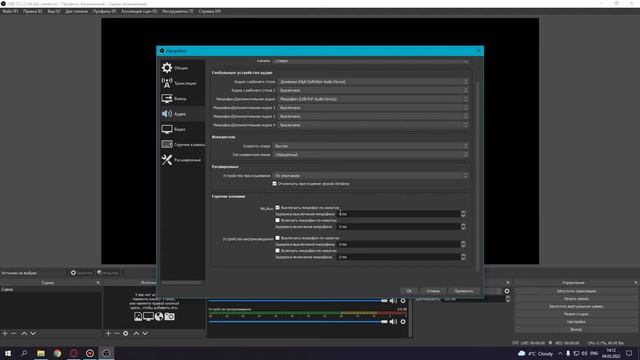Image resolution: width=640 pixels, height=360 pixels.
Task: Click Start Streaming in the Controls dock
Action: (x=576, y=291)
